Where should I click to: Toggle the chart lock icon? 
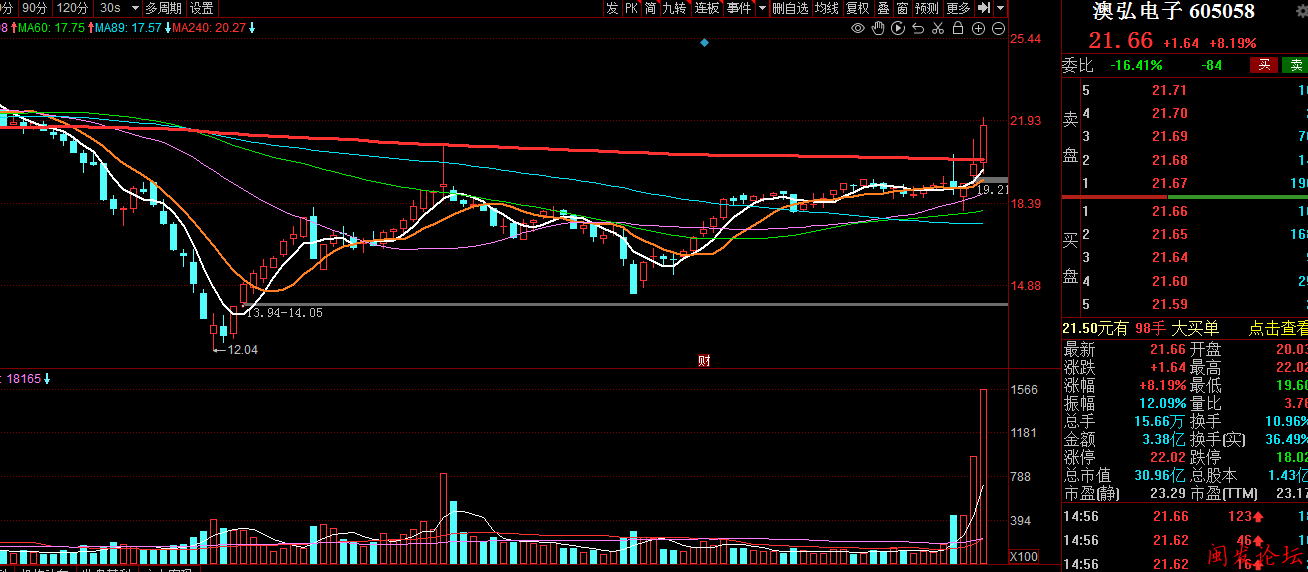(x=958, y=28)
